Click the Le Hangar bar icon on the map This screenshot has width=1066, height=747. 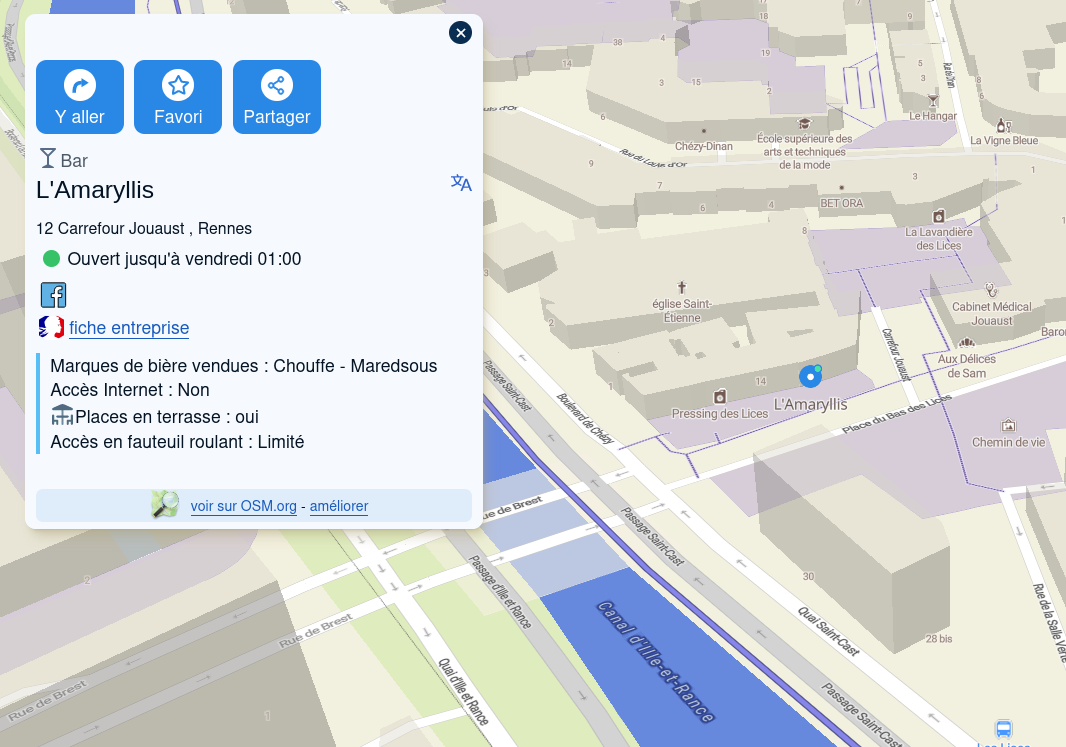point(933,100)
